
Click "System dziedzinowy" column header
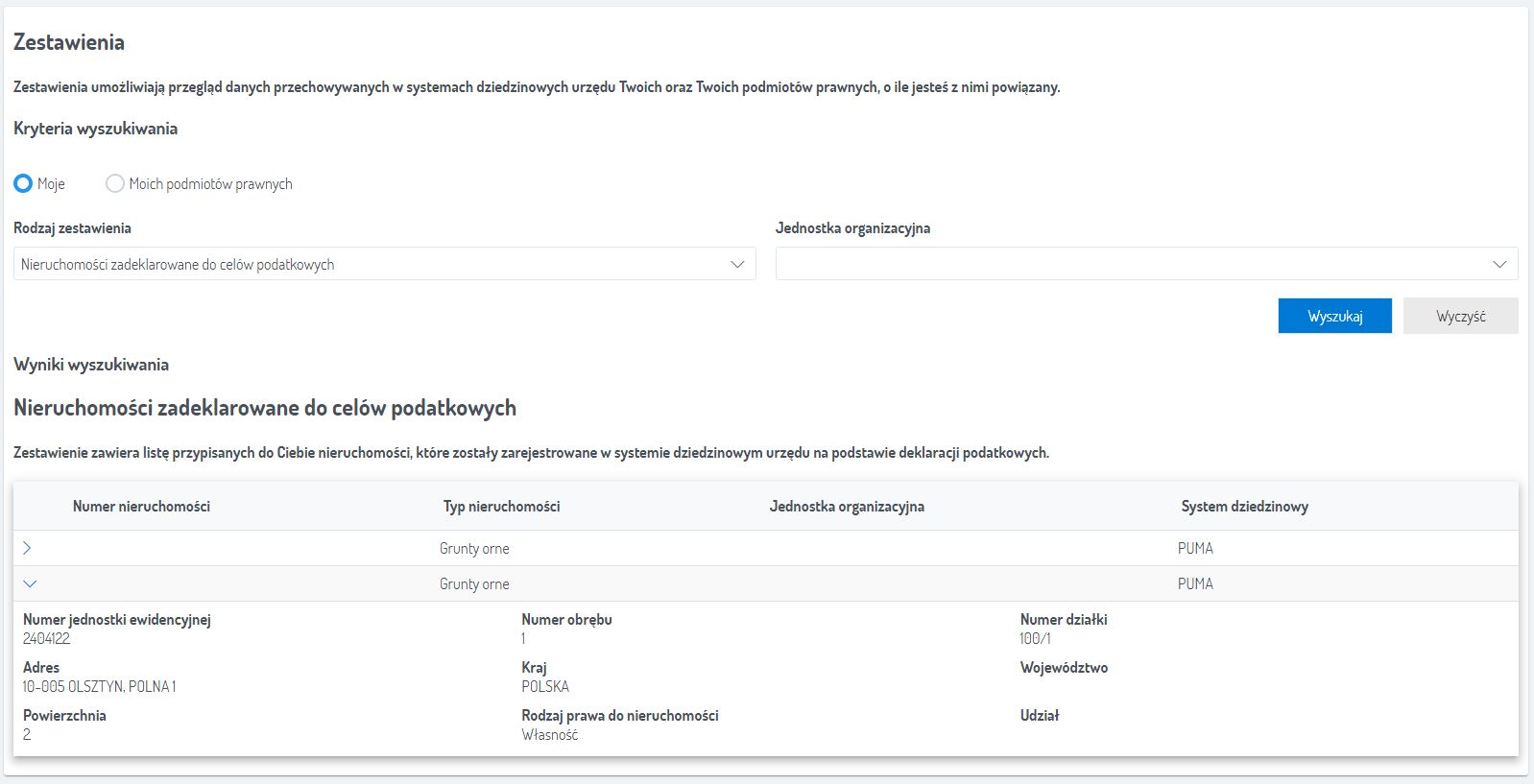point(1244,507)
